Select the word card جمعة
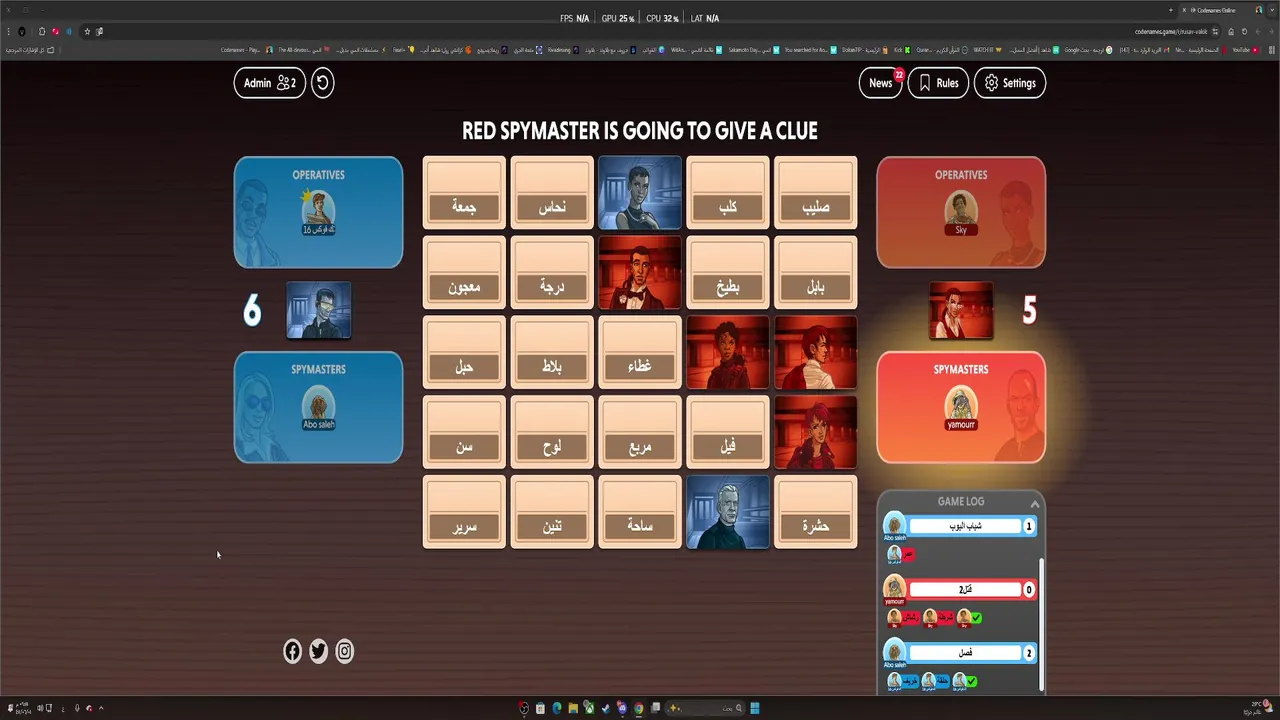The height and width of the screenshot is (720, 1280). click(x=464, y=193)
